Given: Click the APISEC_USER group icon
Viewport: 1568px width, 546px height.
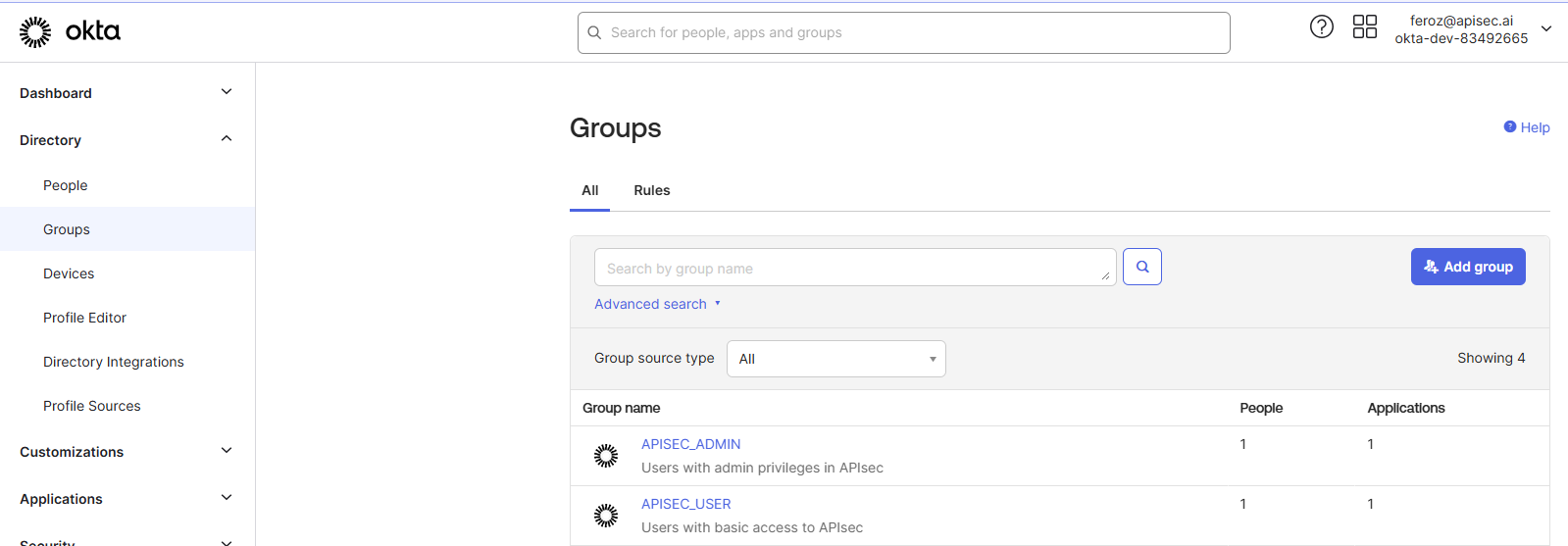Looking at the screenshot, I should click(606, 516).
